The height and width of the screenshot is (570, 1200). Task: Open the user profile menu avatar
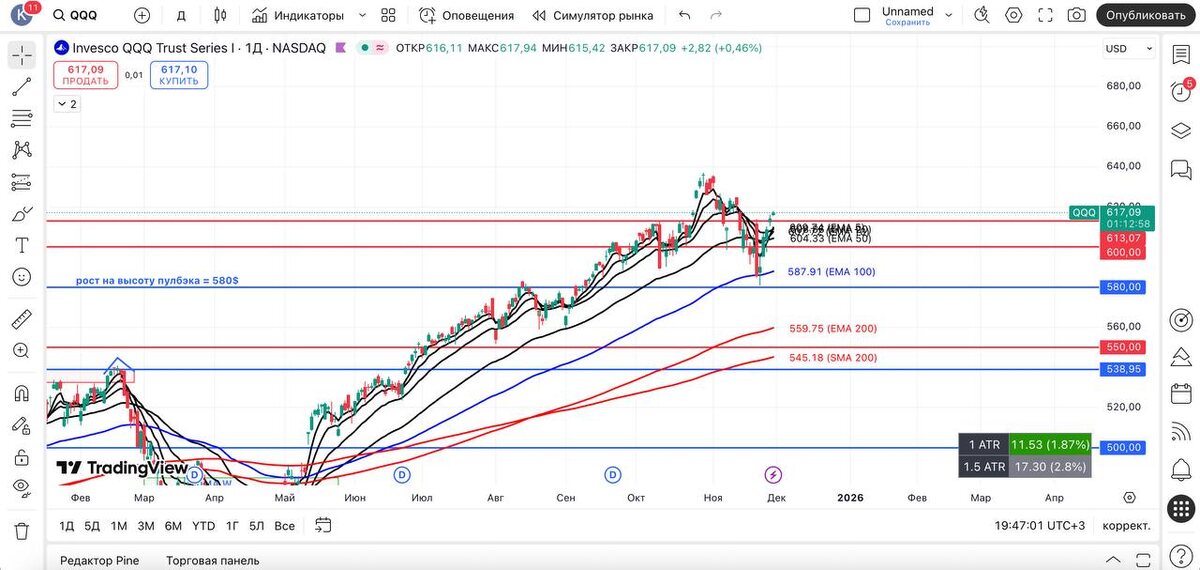tap(22, 15)
